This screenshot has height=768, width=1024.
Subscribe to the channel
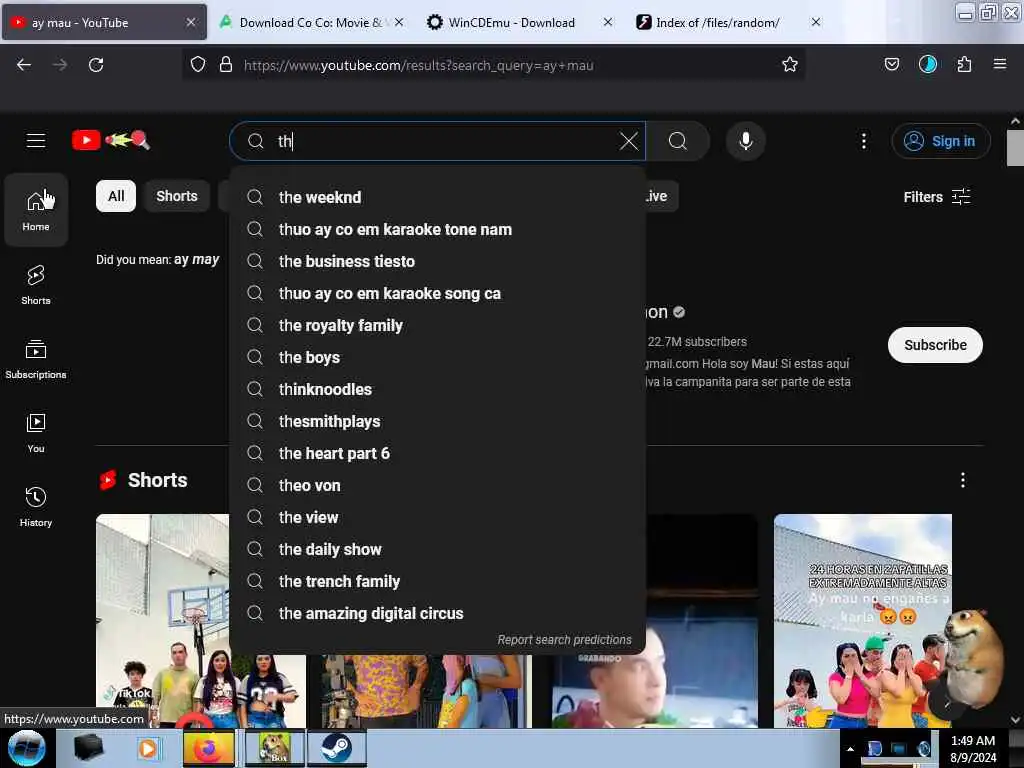click(x=935, y=345)
